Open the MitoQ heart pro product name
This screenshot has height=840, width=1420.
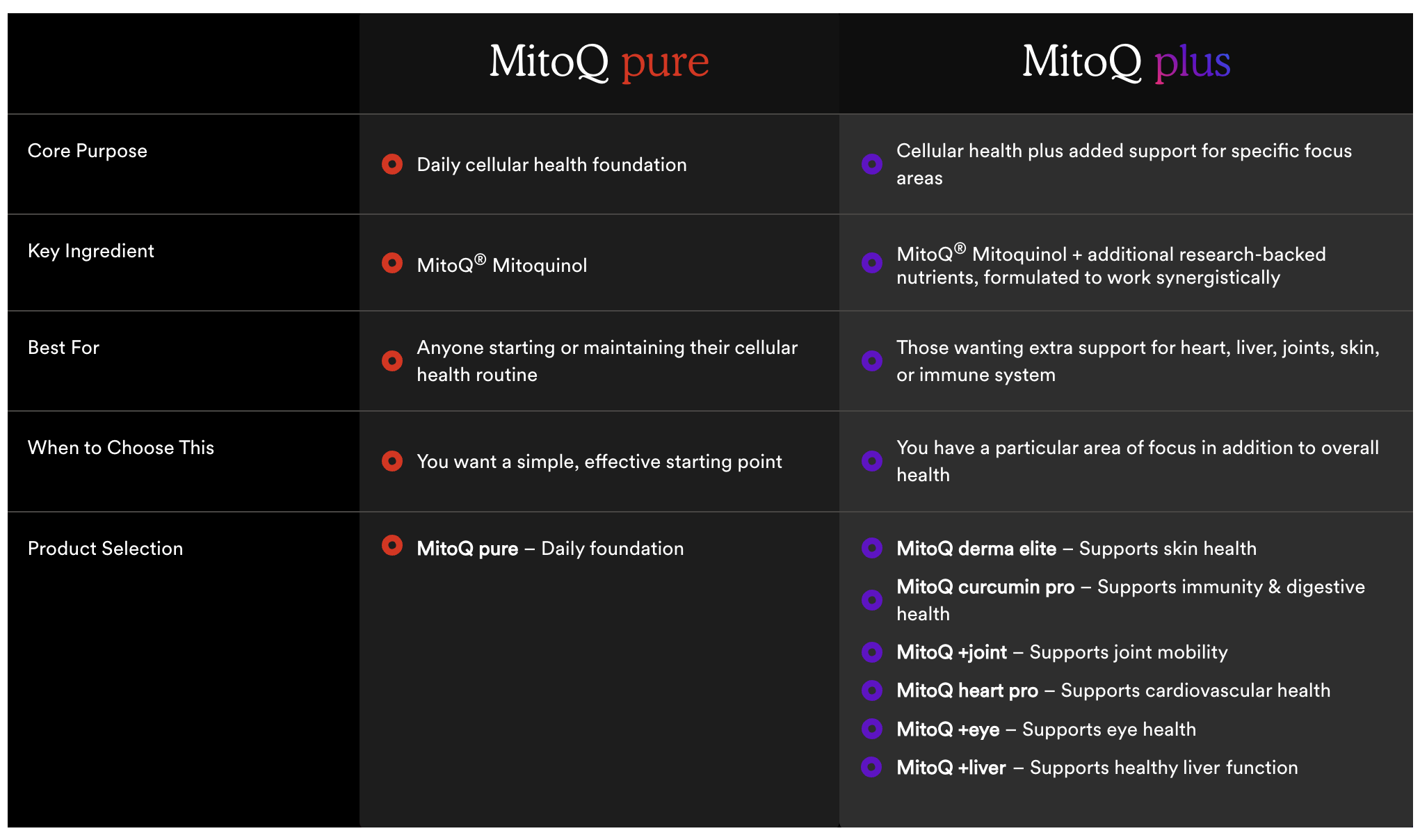point(967,690)
